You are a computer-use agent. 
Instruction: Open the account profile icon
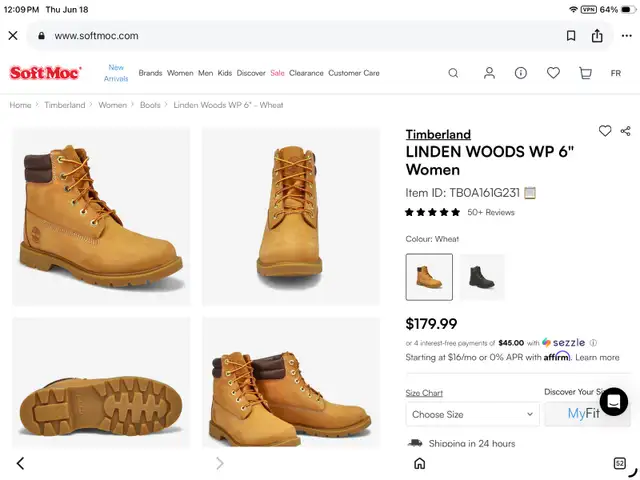click(489, 73)
